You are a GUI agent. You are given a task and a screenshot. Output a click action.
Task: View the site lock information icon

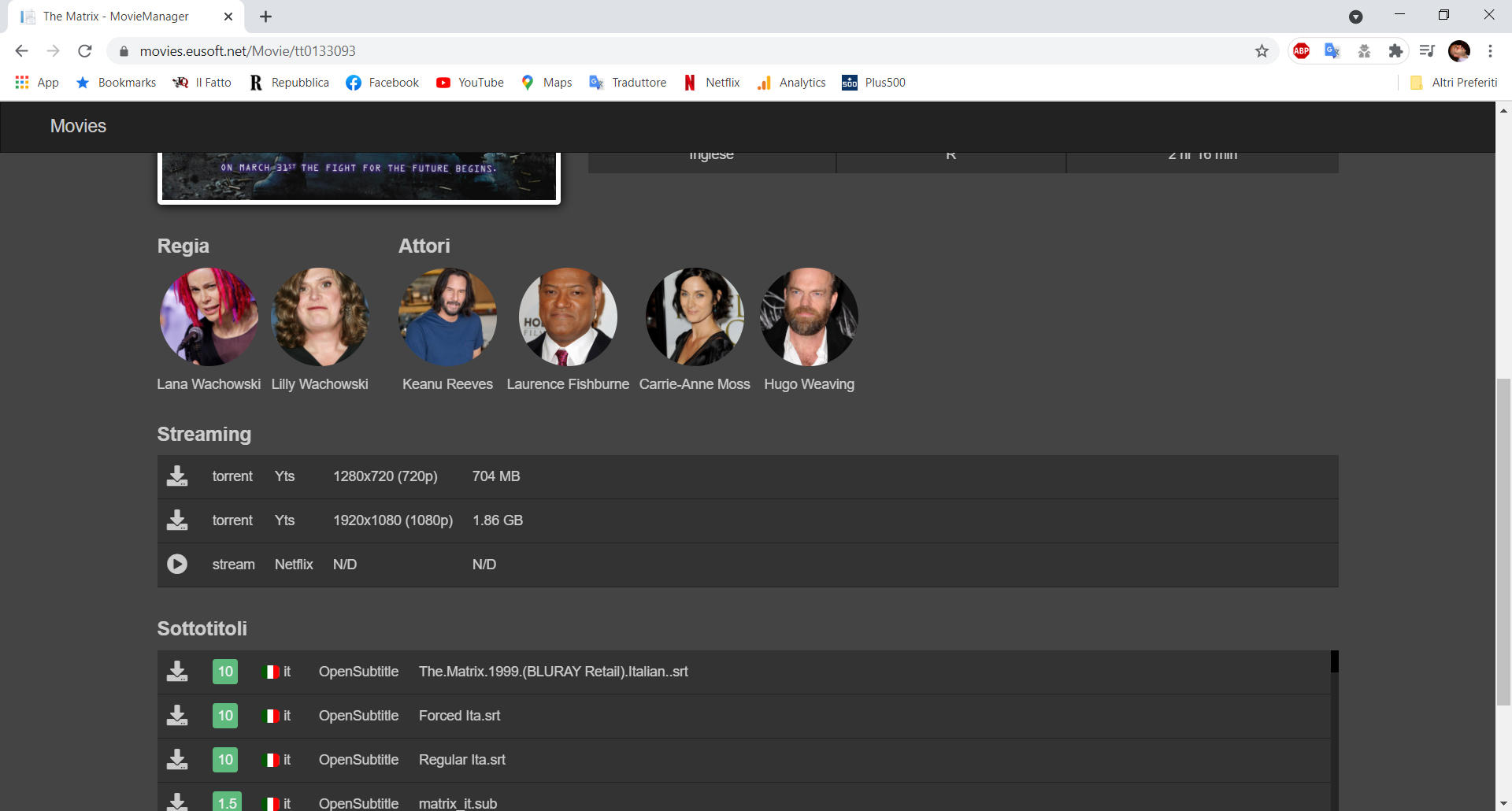[124, 51]
